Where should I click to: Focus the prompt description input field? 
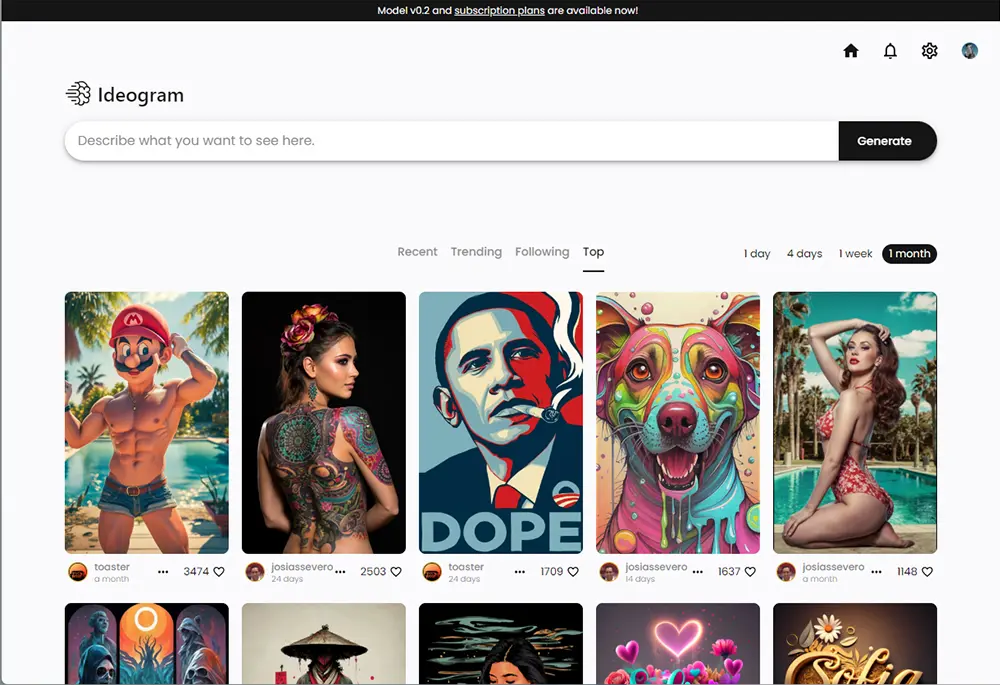pos(452,141)
